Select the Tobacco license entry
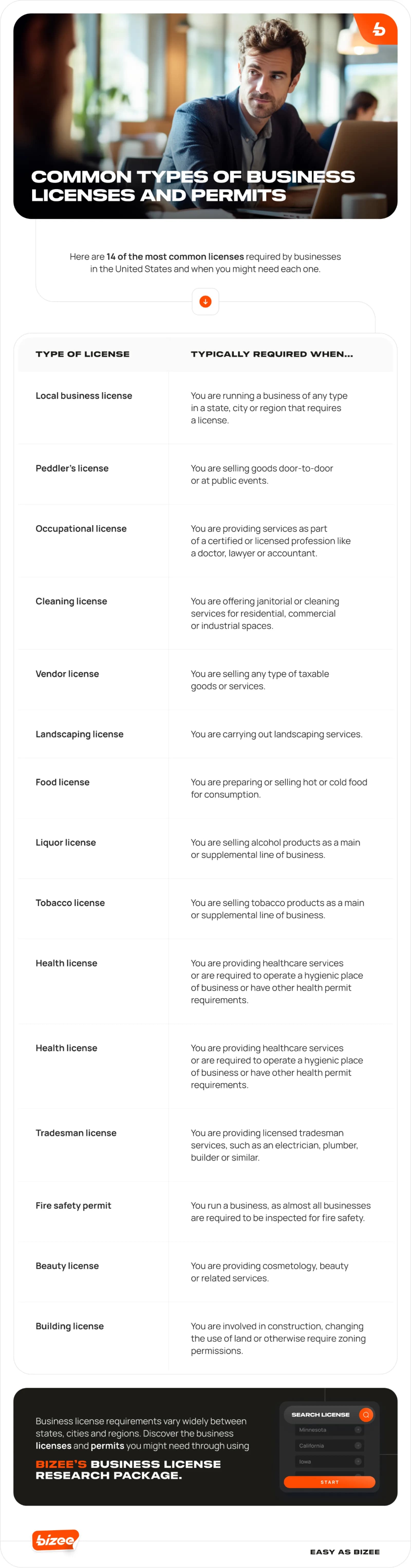 click(x=70, y=903)
